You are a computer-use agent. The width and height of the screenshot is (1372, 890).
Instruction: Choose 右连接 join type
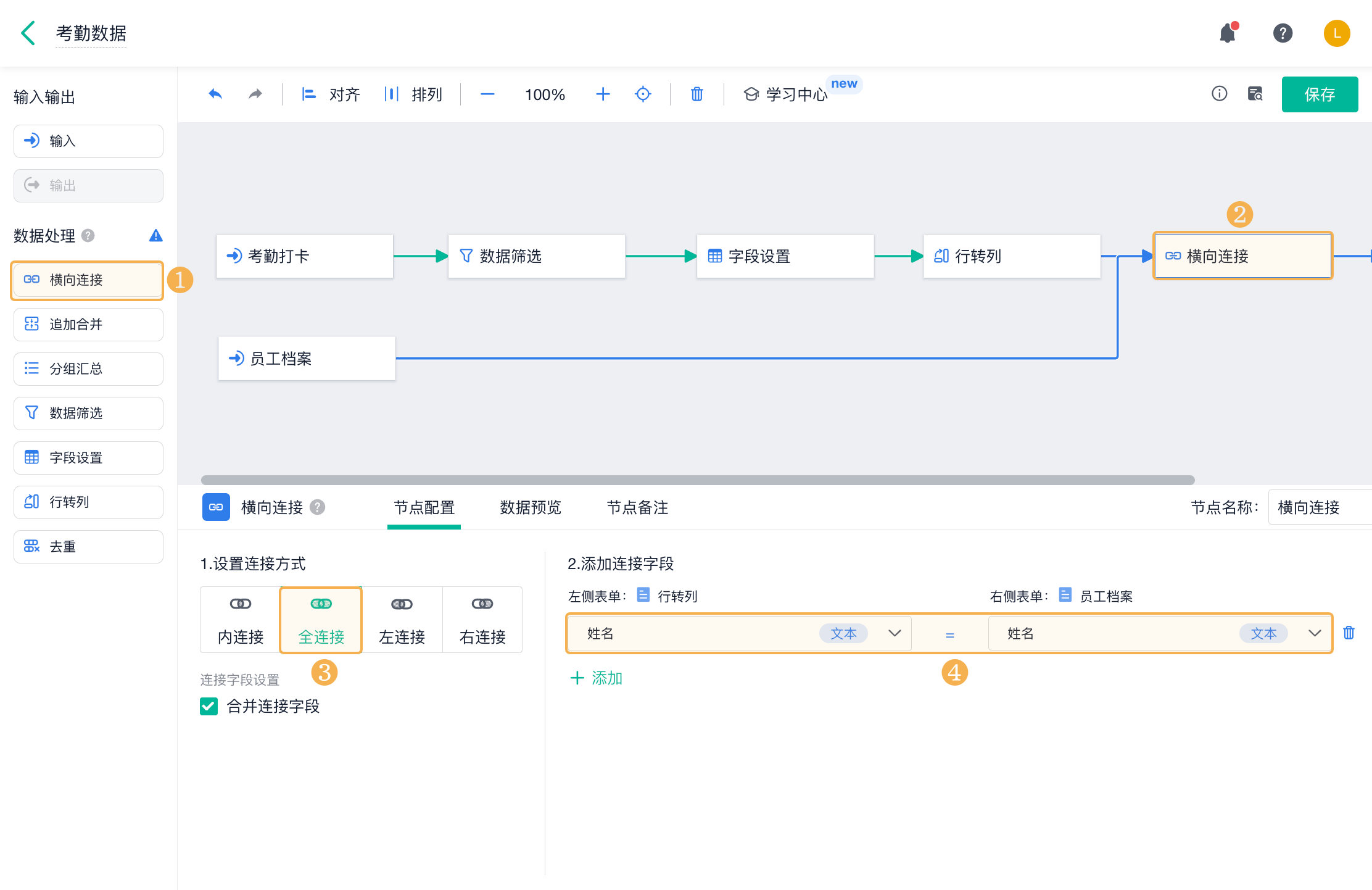[482, 620]
